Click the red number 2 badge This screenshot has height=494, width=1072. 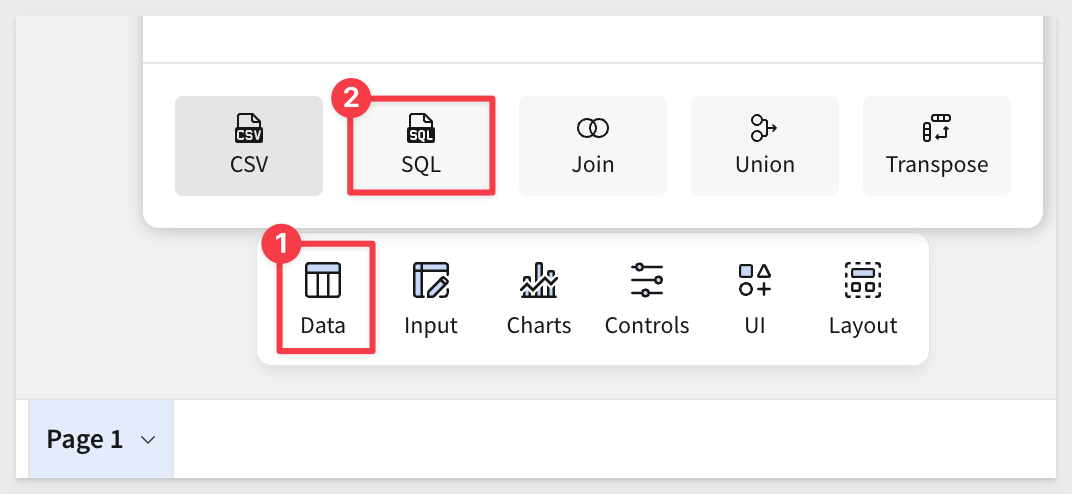tap(351, 99)
